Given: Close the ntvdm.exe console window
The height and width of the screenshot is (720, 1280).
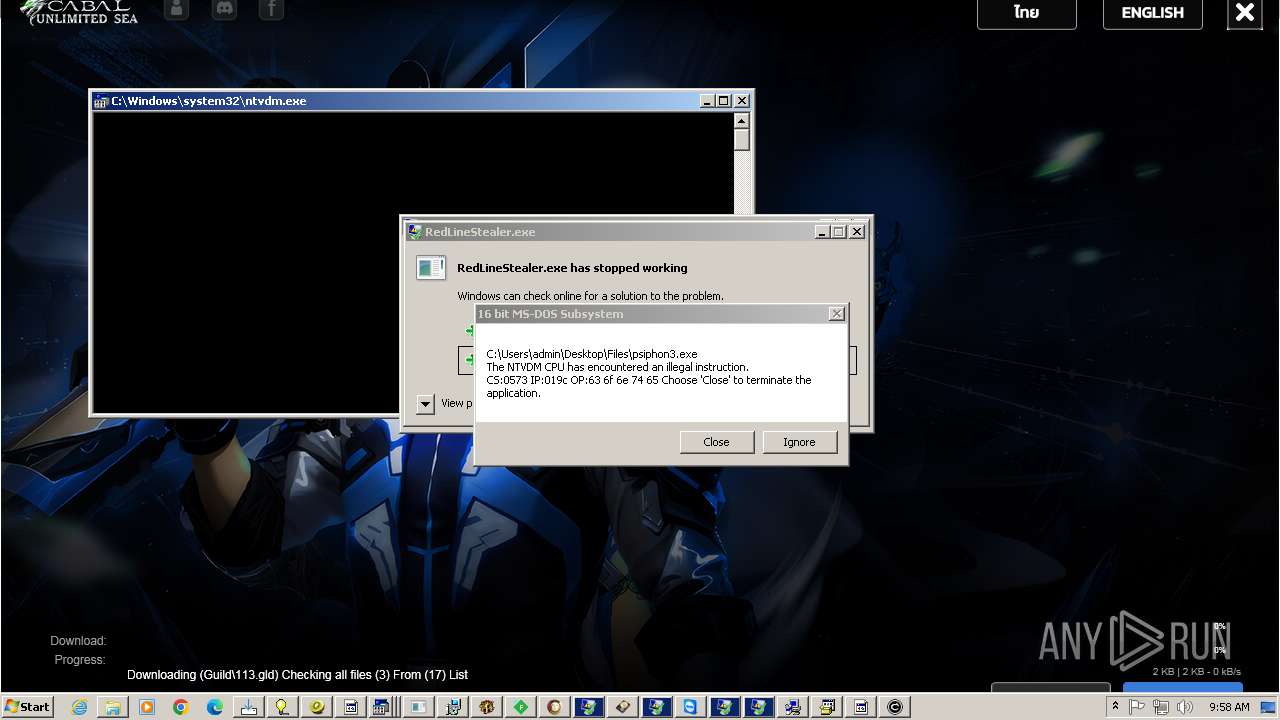Looking at the screenshot, I should (742, 101).
